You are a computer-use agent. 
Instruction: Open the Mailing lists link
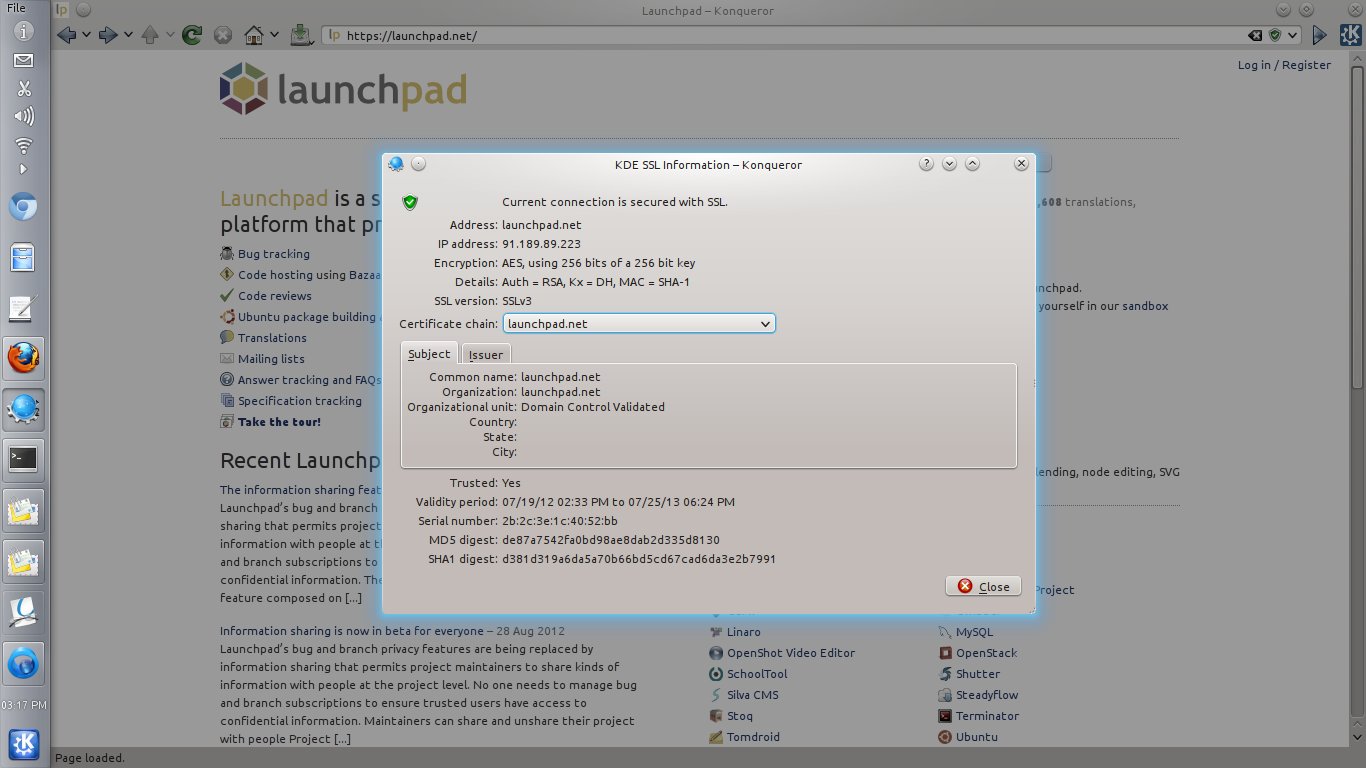click(x=271, y=359)
